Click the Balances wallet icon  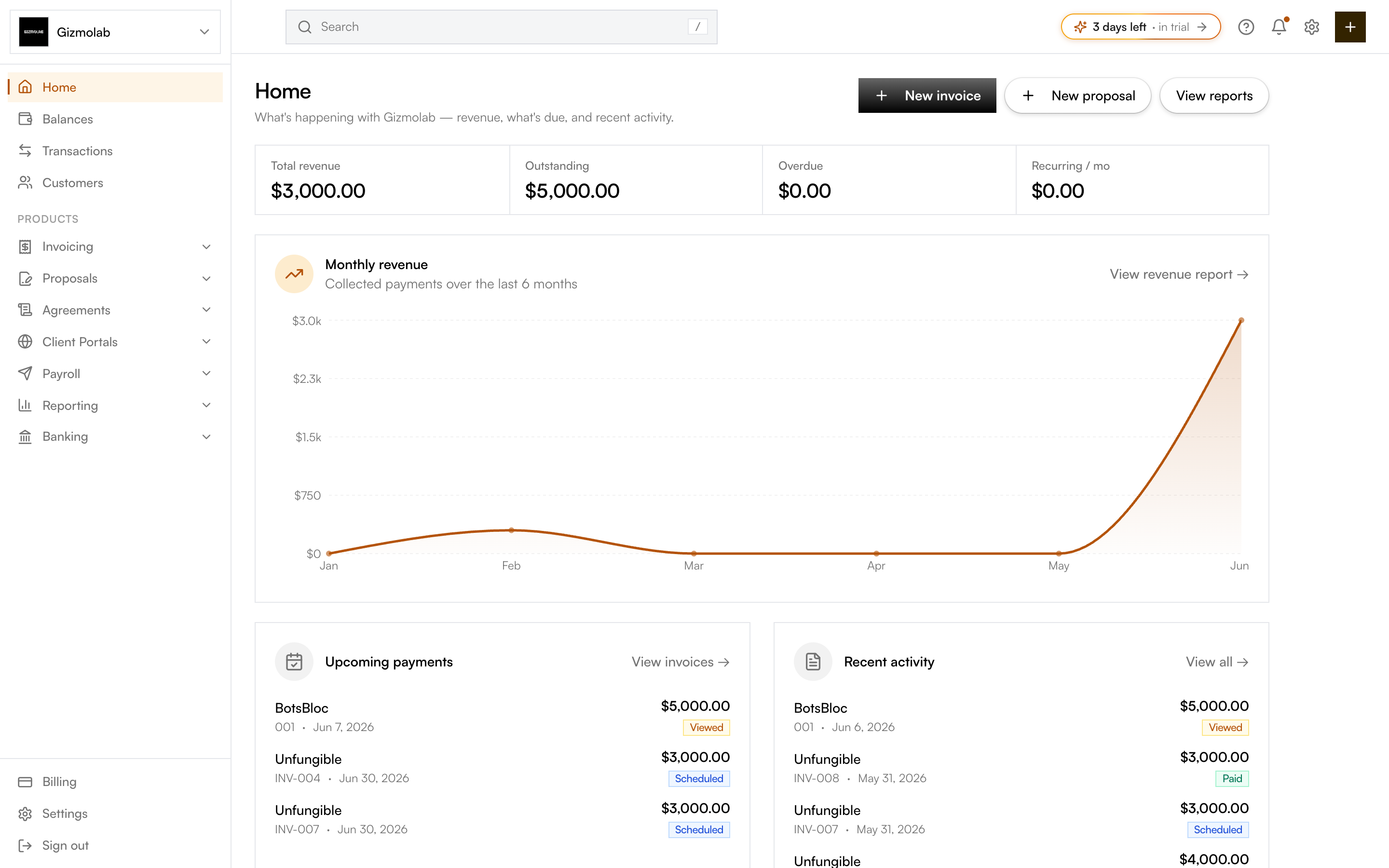click(x=25, y=119)
